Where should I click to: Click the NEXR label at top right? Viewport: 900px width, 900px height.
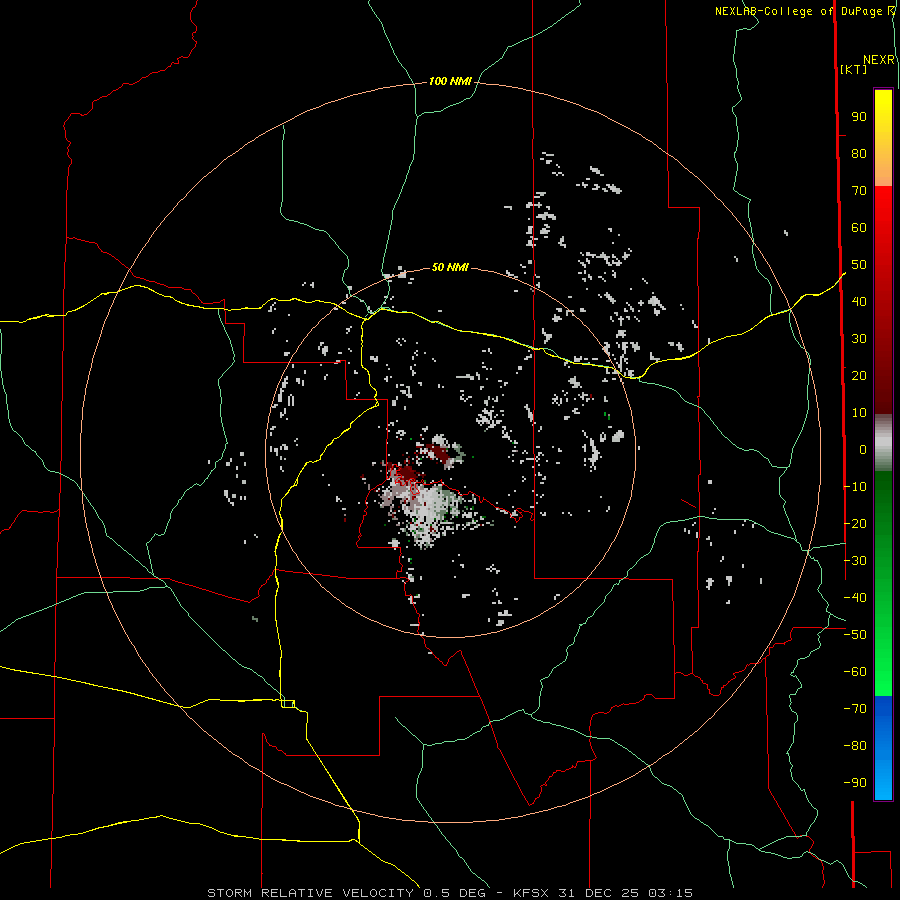pyautogui.click(x=879, y=60)
